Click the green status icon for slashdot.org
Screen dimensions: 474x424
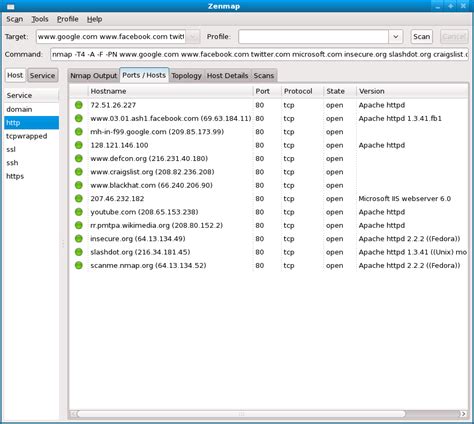click(x=79, y=252)
